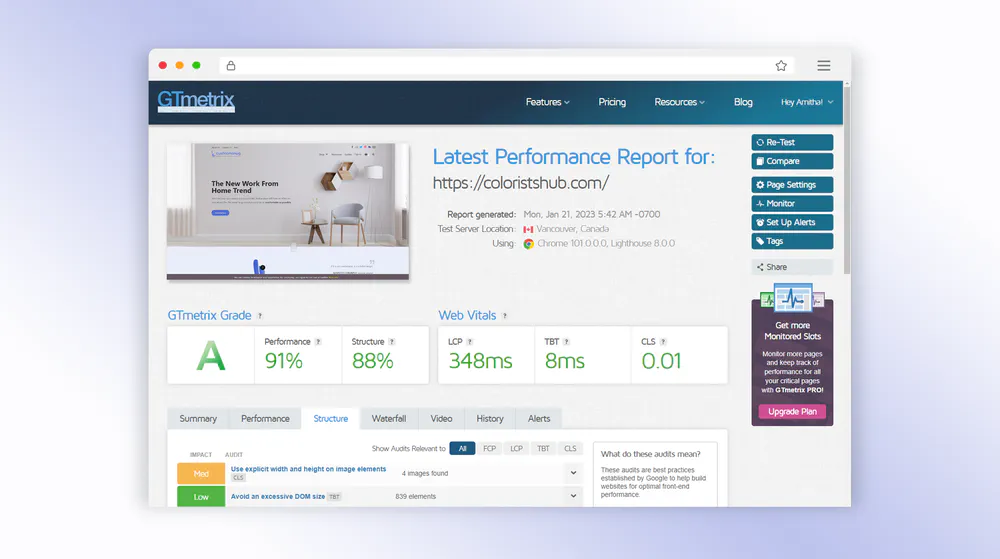Filter audits by LCP
Screen dimensions: 1000x559
point(516,449)
